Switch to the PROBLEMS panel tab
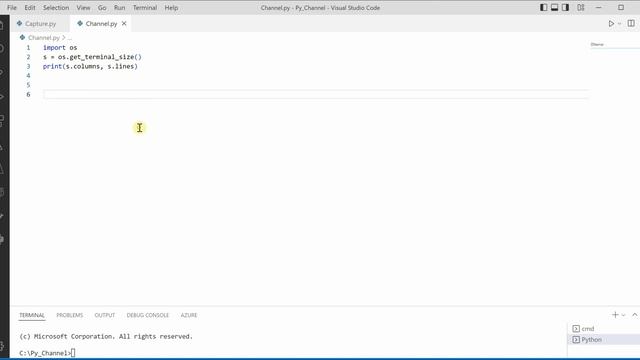The height and width of the screenshot is (360, 640). point(69,315)
